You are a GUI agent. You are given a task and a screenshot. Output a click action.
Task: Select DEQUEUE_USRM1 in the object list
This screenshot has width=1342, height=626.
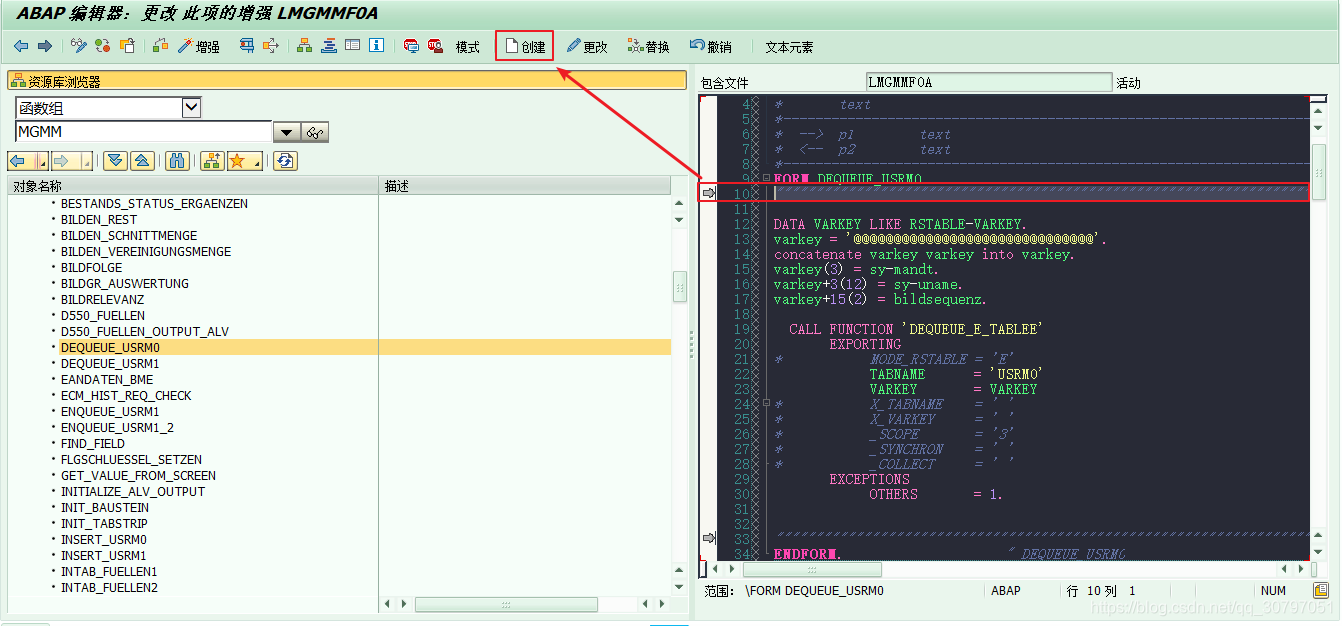click(110, 363)
